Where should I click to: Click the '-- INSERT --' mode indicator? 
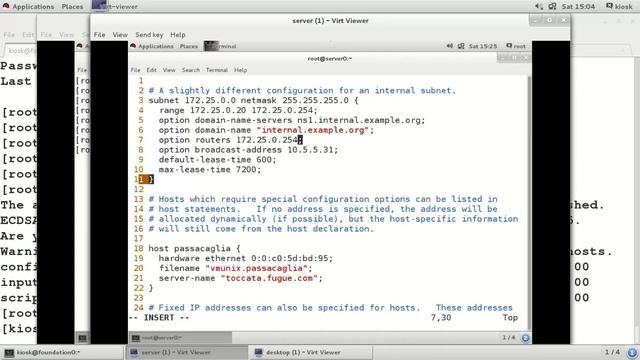[159, 318]
